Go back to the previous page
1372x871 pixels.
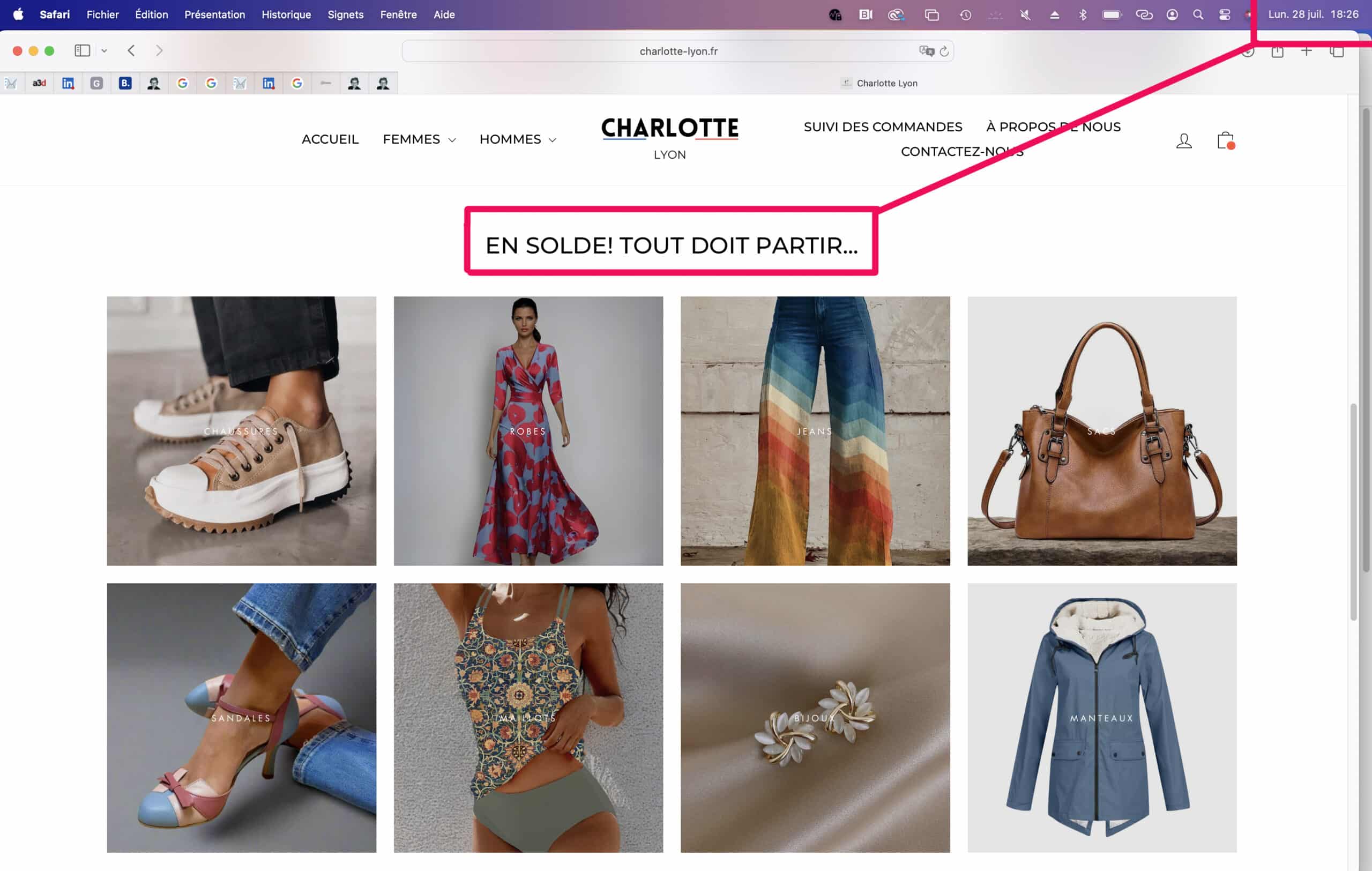pos(131,51)
